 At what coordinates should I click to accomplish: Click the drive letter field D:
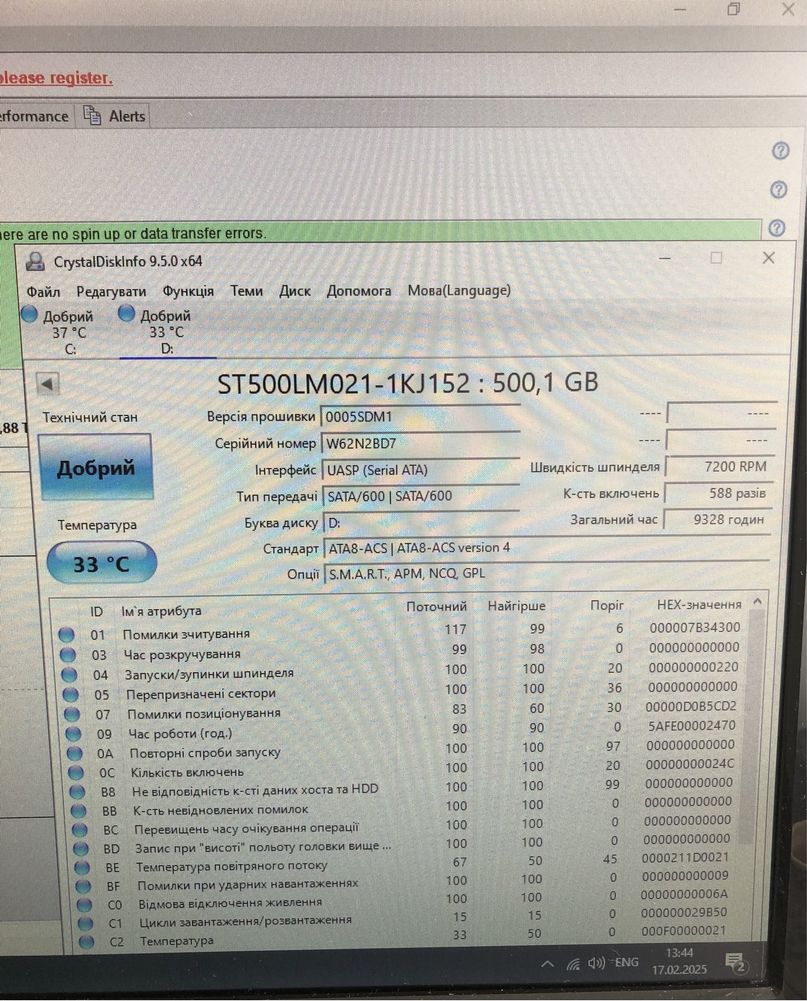click(421, 522)
